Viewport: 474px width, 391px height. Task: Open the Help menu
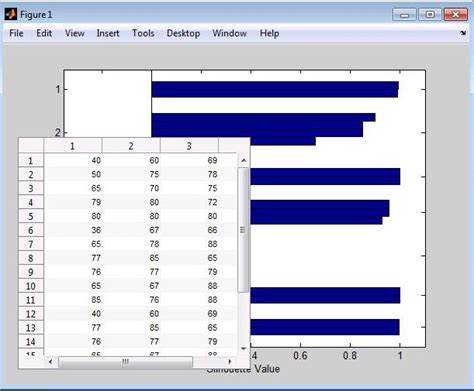[x=269, y=33]
